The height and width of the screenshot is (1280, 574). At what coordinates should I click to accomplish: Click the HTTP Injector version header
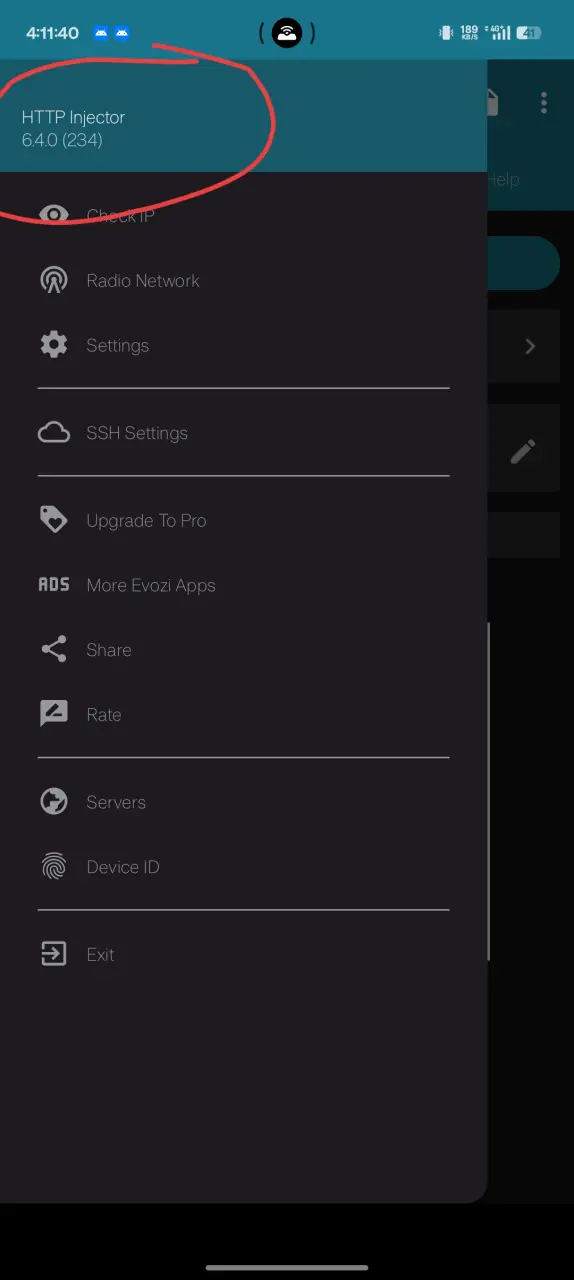[74, 128]
